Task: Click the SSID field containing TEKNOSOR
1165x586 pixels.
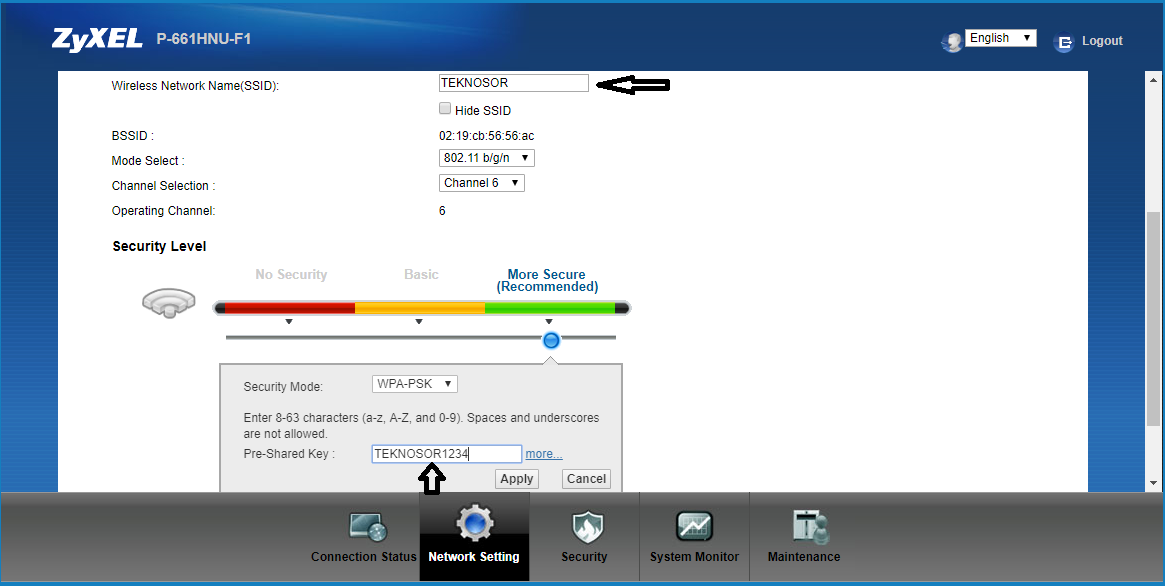Action: 513,83
